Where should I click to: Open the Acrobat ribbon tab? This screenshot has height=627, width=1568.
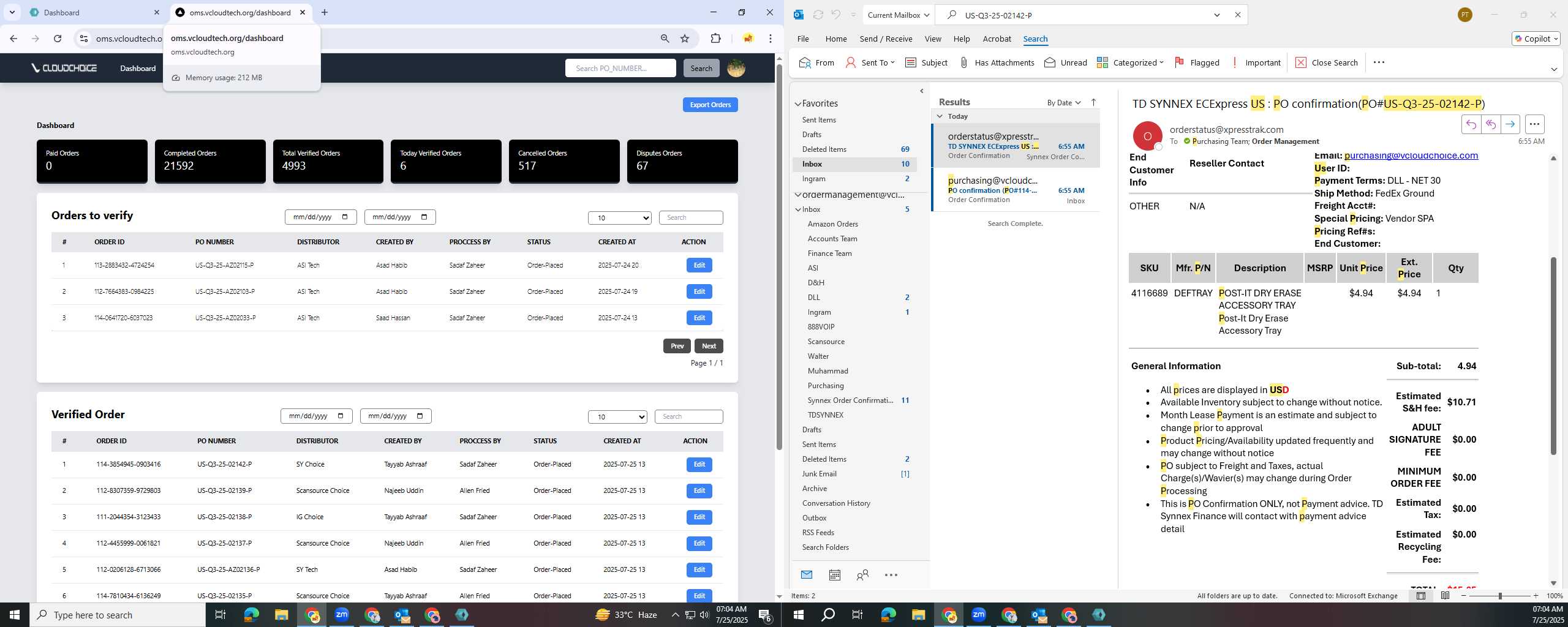(997, 39)
